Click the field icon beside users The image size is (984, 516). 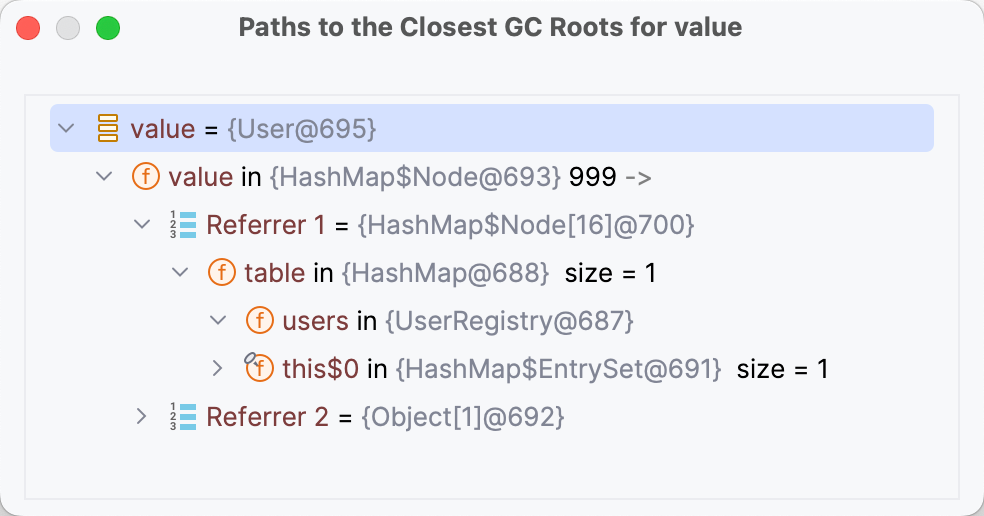tap(260, 321)
